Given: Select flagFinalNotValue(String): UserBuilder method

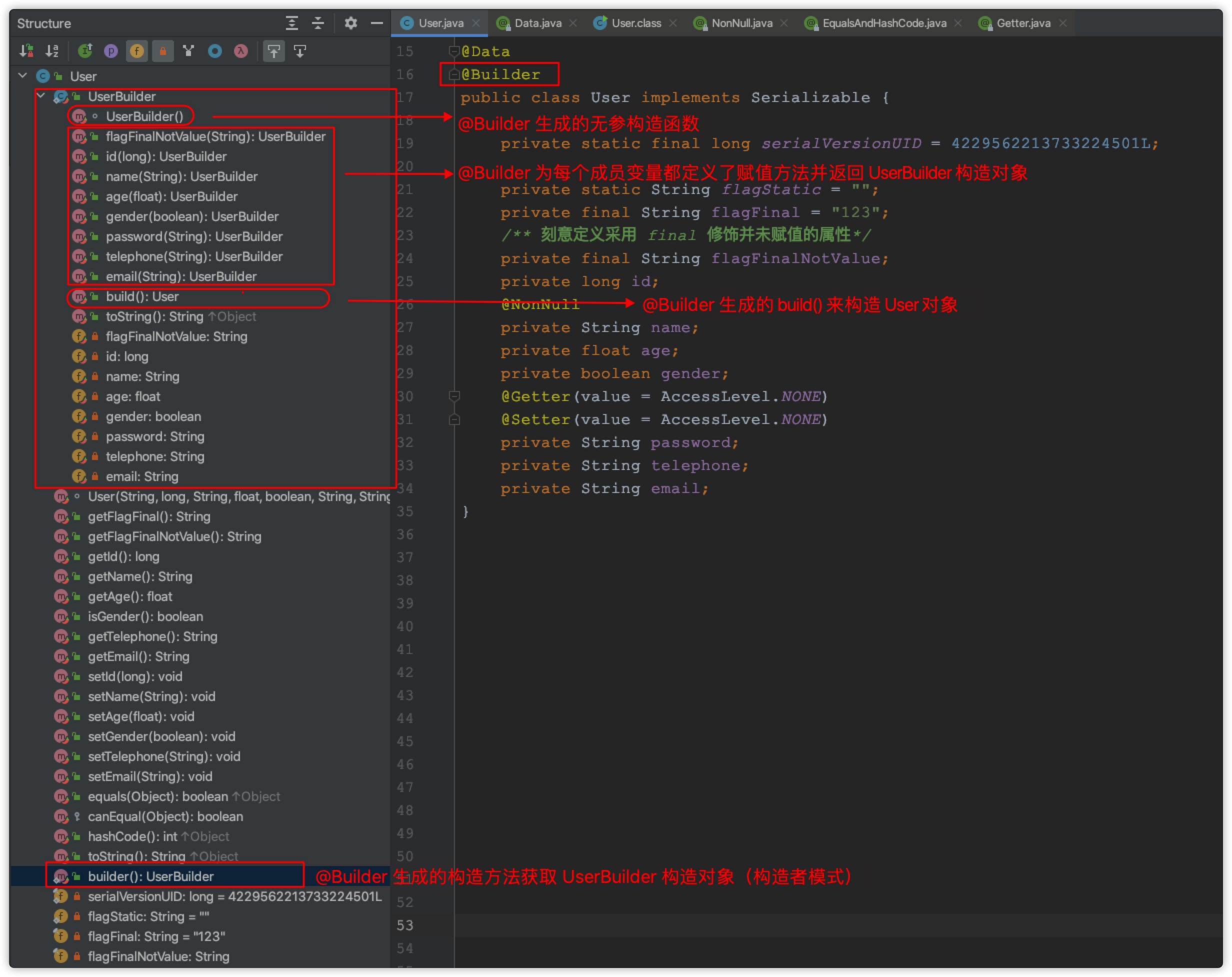Looking at the screenshot, I should (x=215, y=136).
